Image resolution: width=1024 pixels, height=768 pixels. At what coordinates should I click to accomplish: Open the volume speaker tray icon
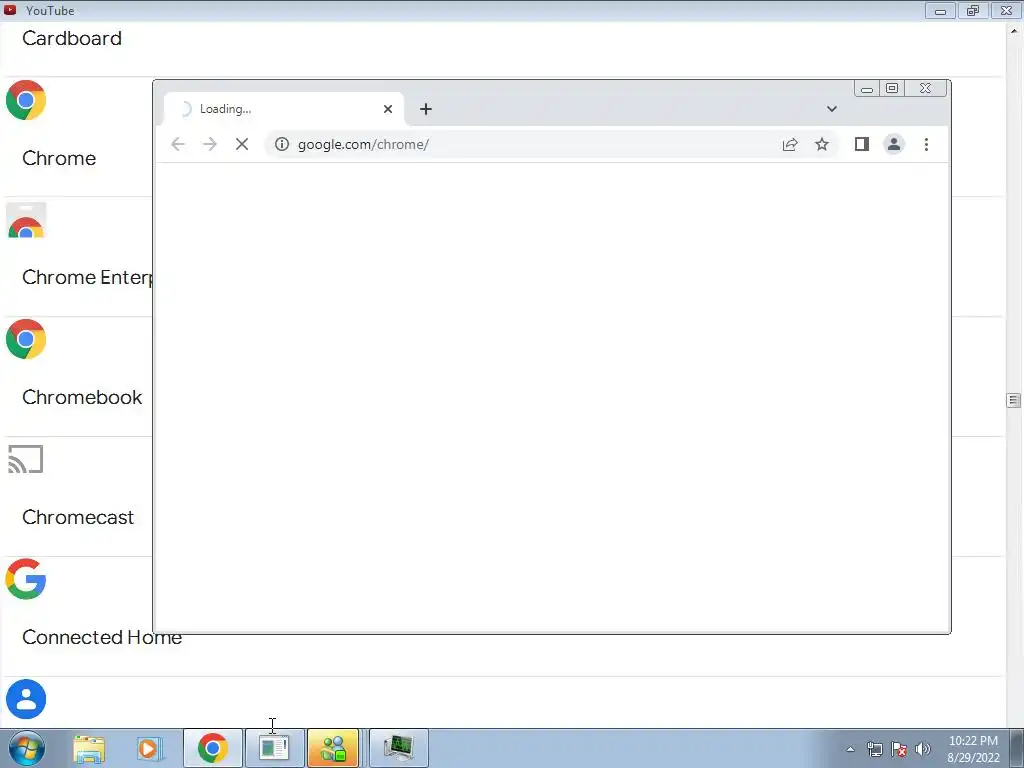pyautogui.click(x=923, y=749)
